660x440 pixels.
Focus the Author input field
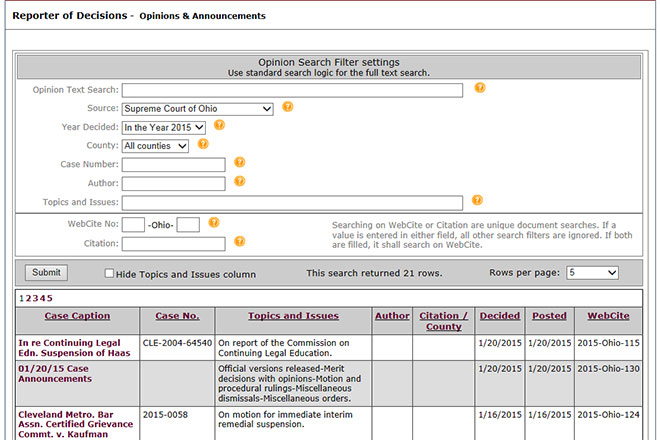coord(173,184)
